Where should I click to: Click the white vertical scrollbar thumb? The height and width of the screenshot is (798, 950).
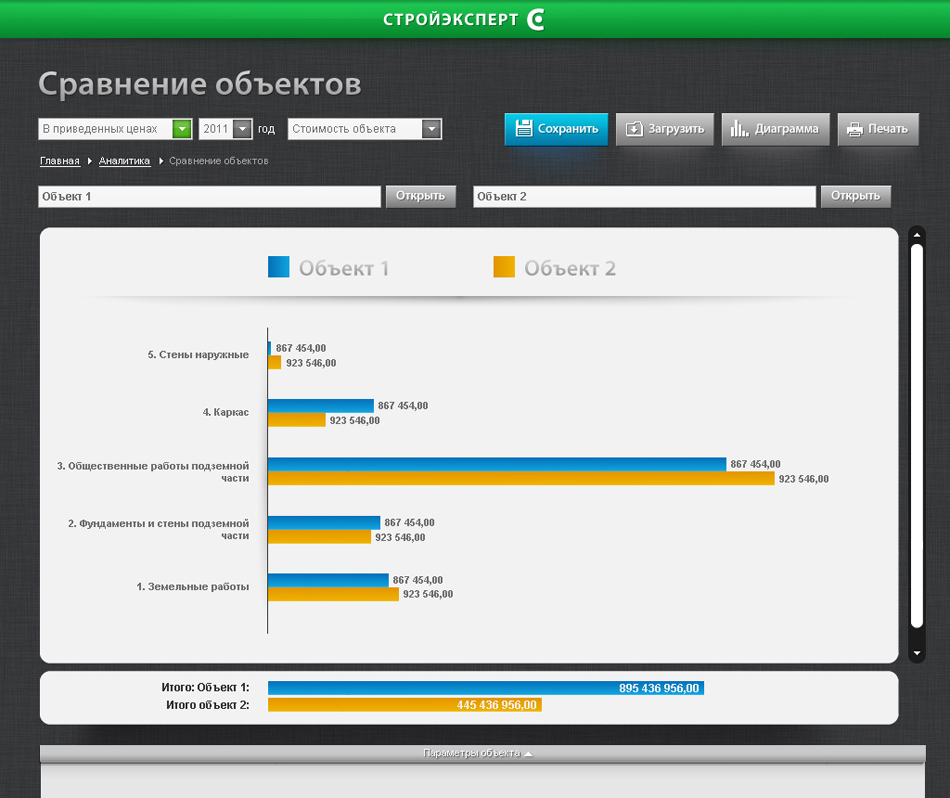917,436
